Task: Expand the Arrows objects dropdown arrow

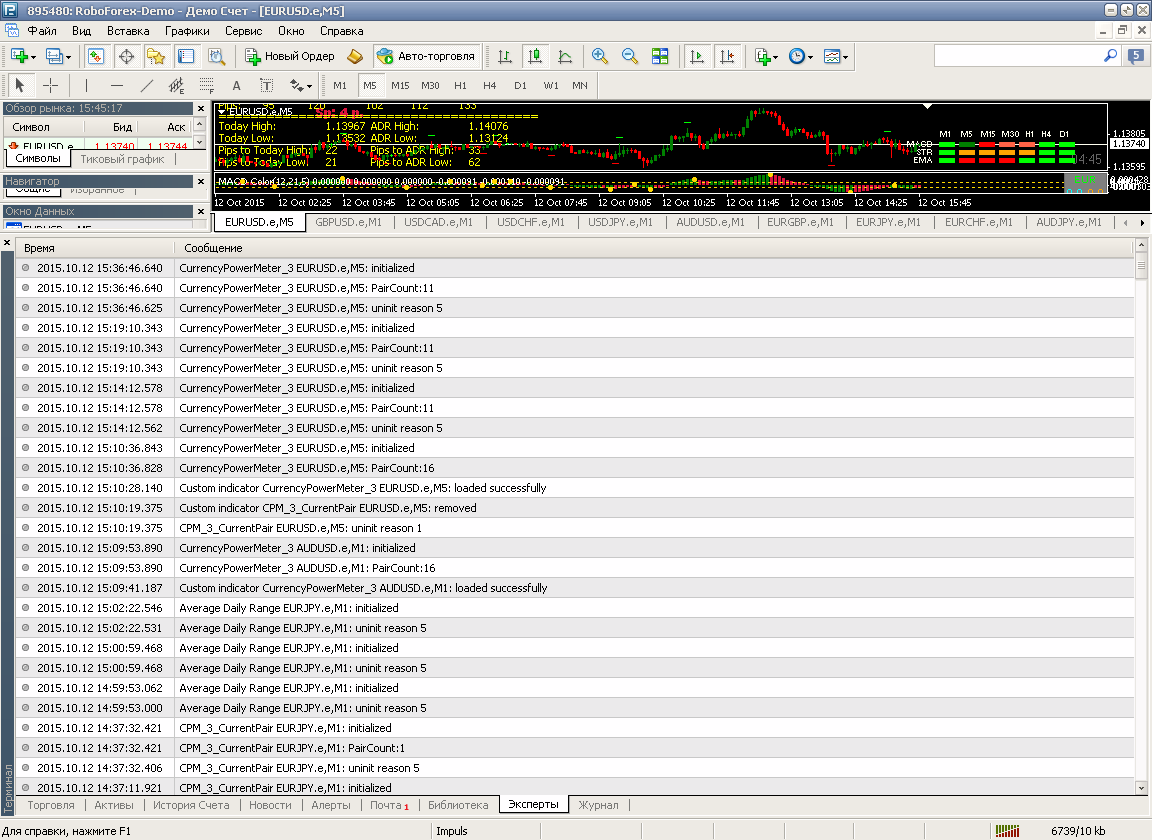Action: click(x=309, y=86)
